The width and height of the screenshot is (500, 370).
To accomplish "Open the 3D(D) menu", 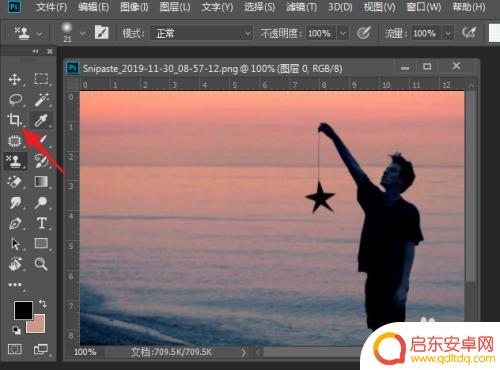I will (340, 7).
